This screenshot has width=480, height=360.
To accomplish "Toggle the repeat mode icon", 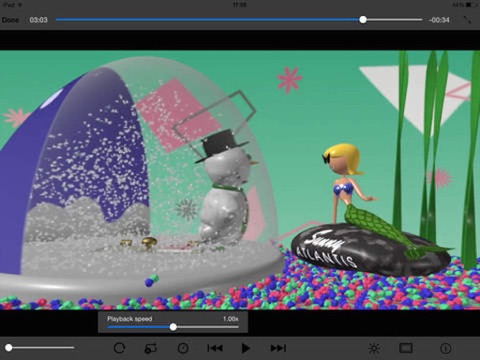I will [x=151, y=348].
